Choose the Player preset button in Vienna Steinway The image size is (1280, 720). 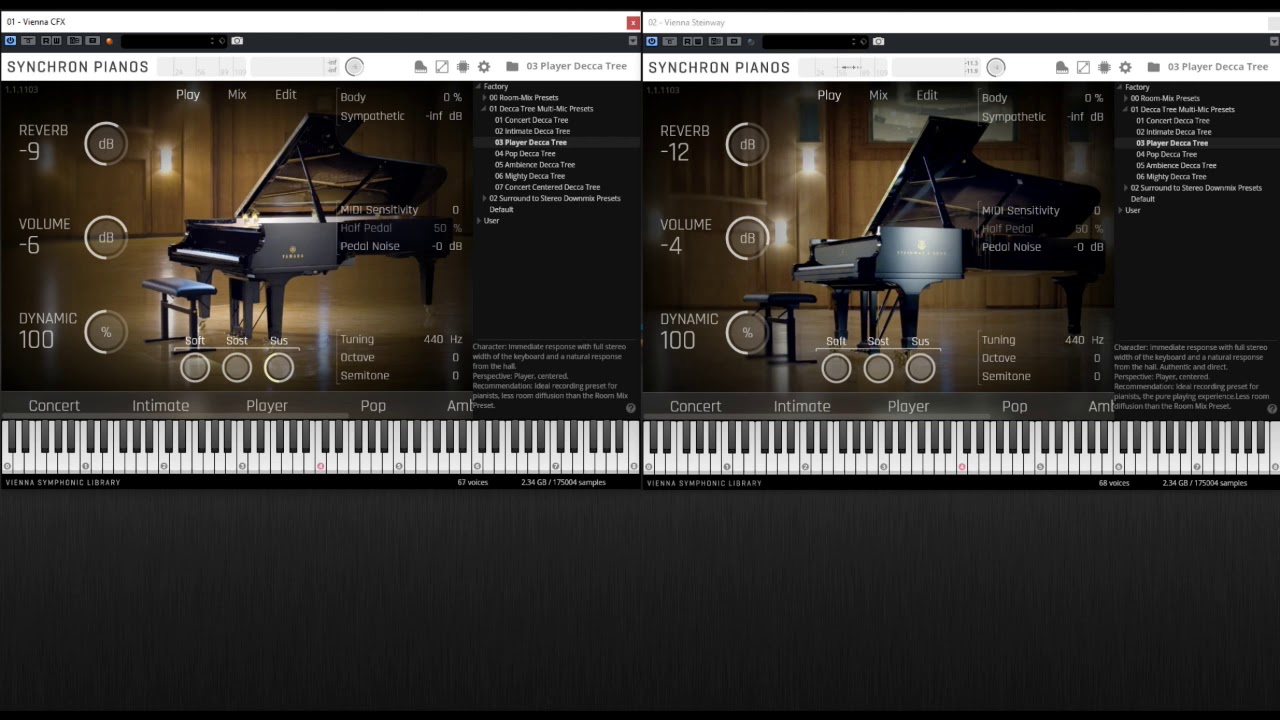coord(908,407)
